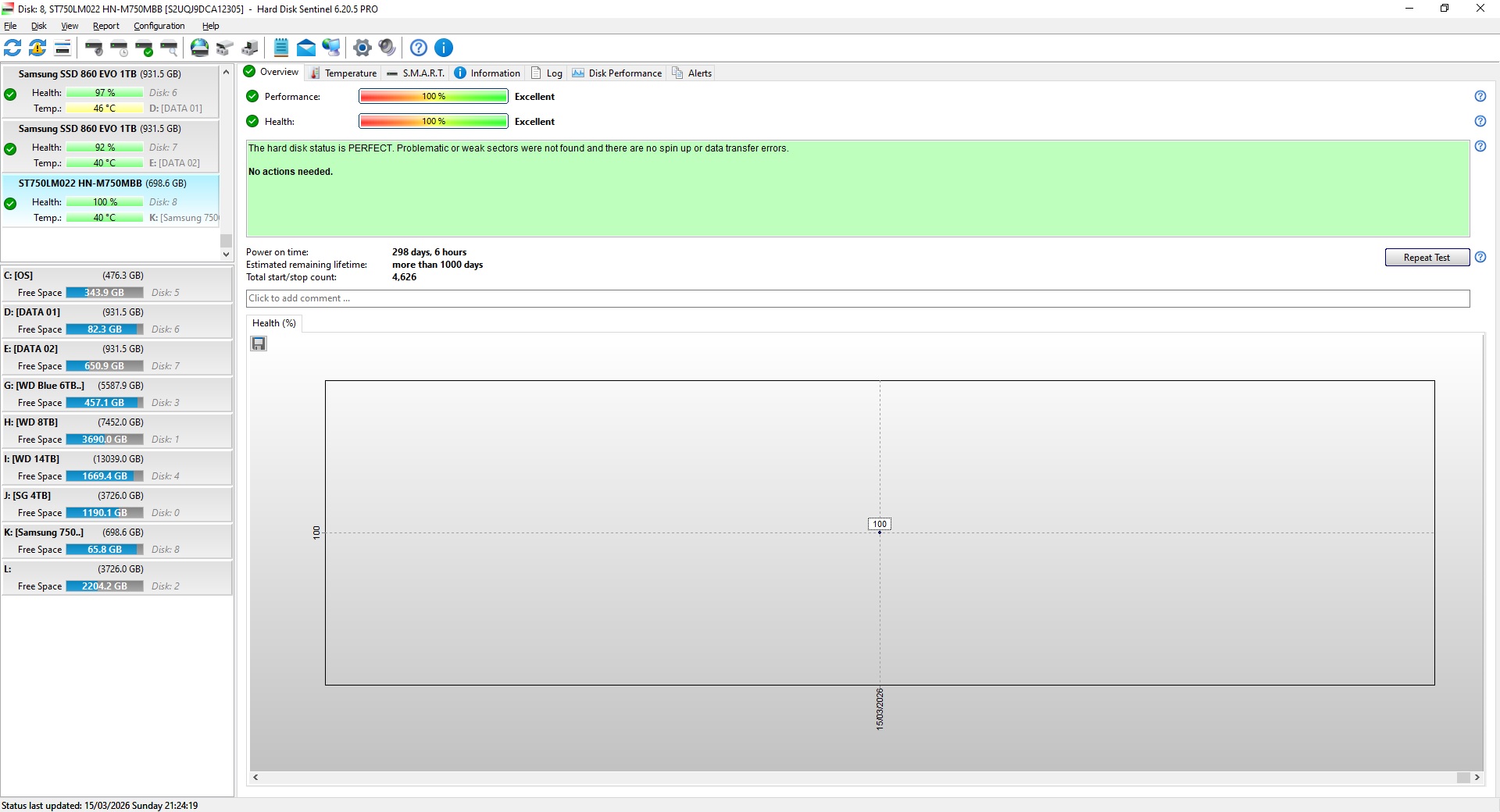Open the File menu
Viewport: 1500px width, 812px height.
(x=10, y=26)
